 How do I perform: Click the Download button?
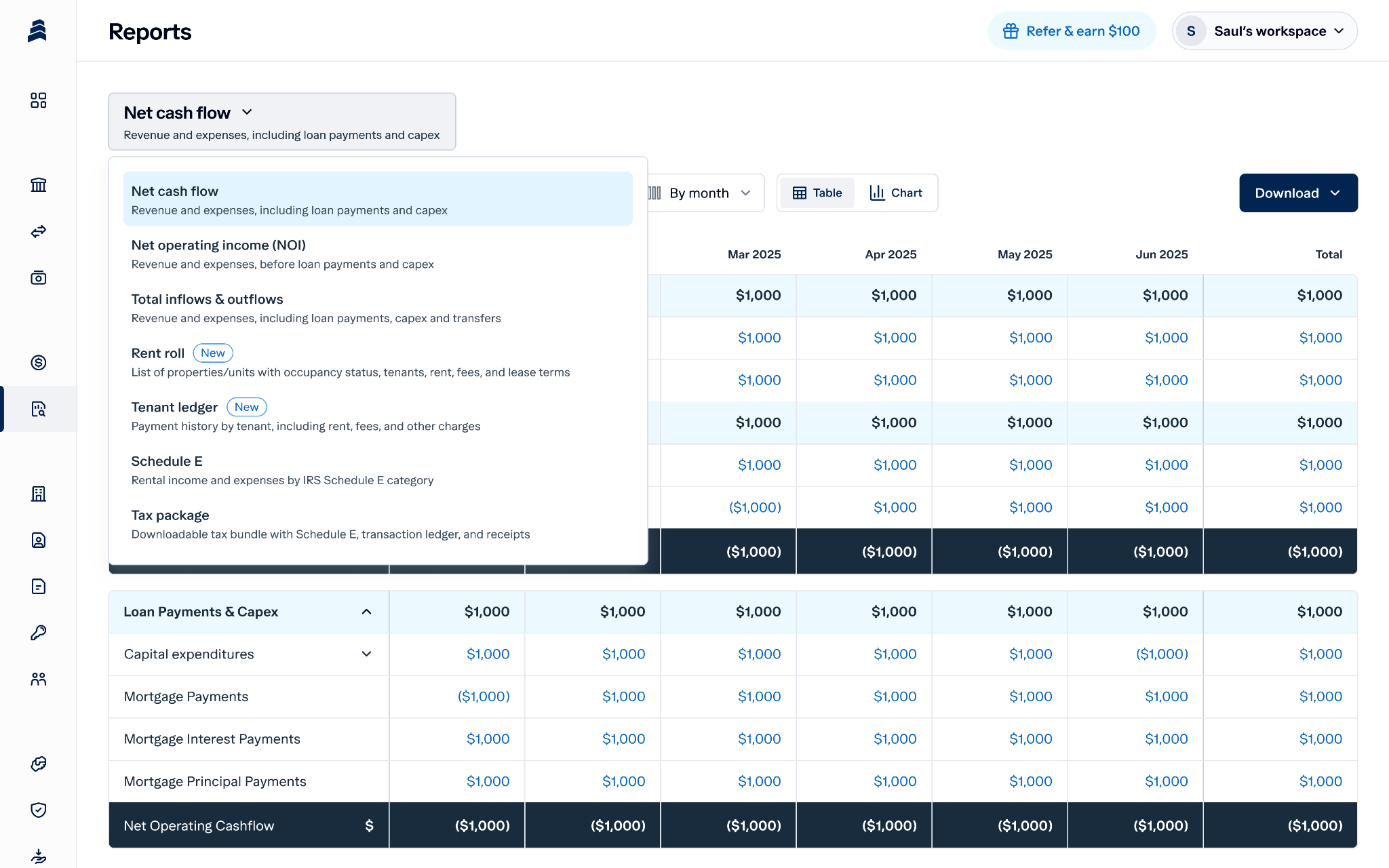(x=1297, y=193)
